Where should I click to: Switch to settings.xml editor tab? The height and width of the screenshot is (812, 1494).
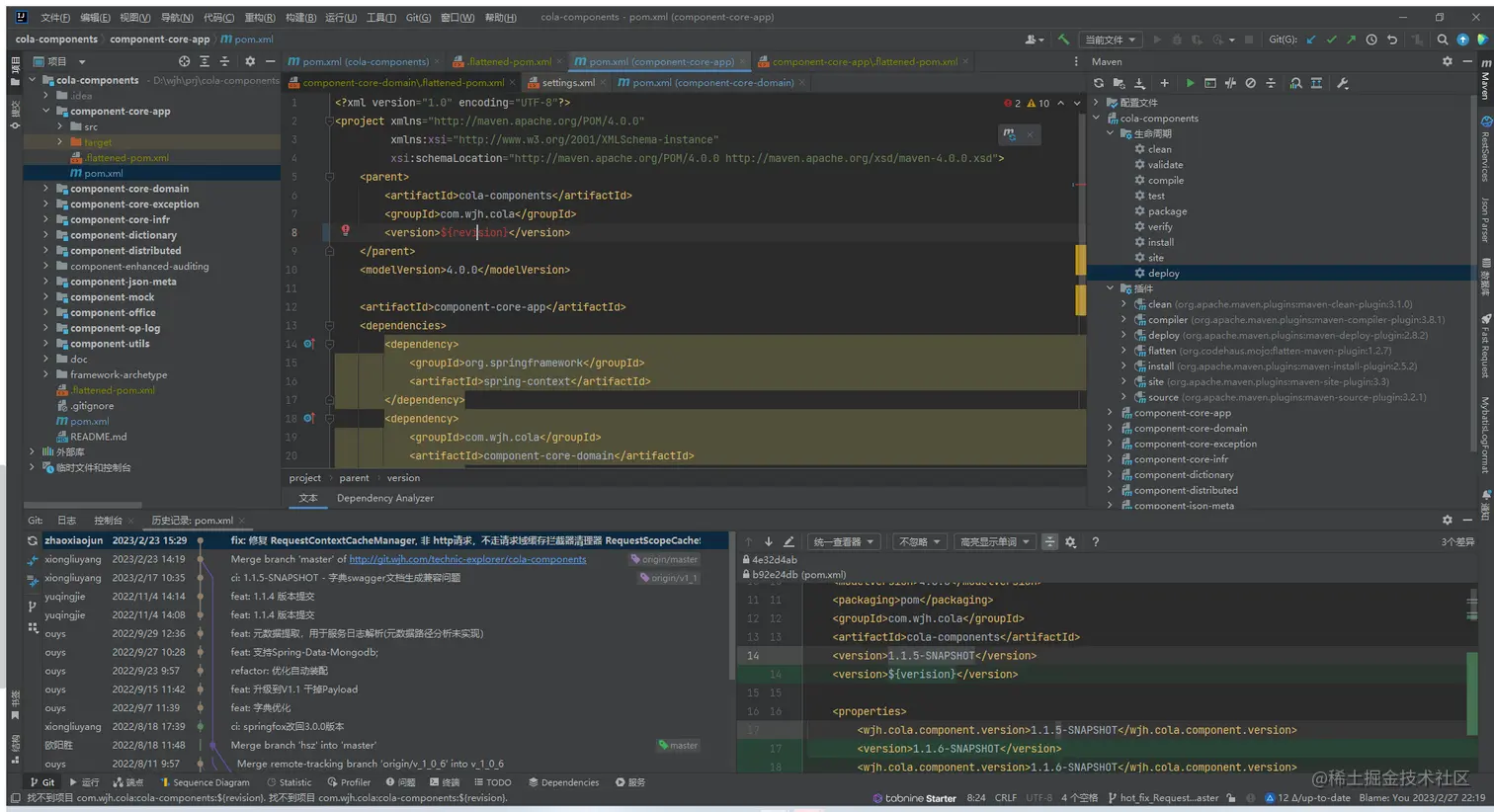(x=567, y=83)
